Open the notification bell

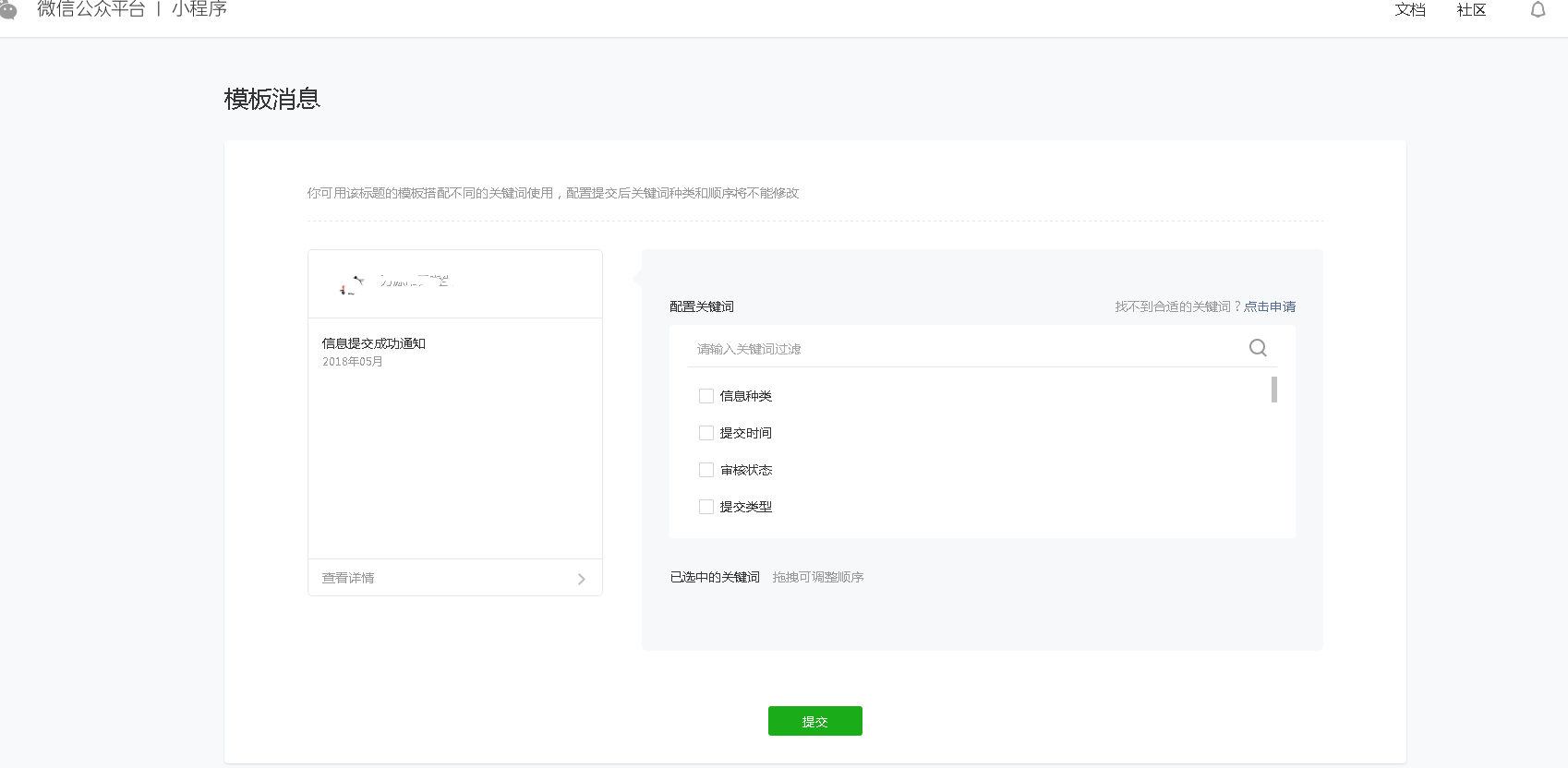(x=1538, y=10)
